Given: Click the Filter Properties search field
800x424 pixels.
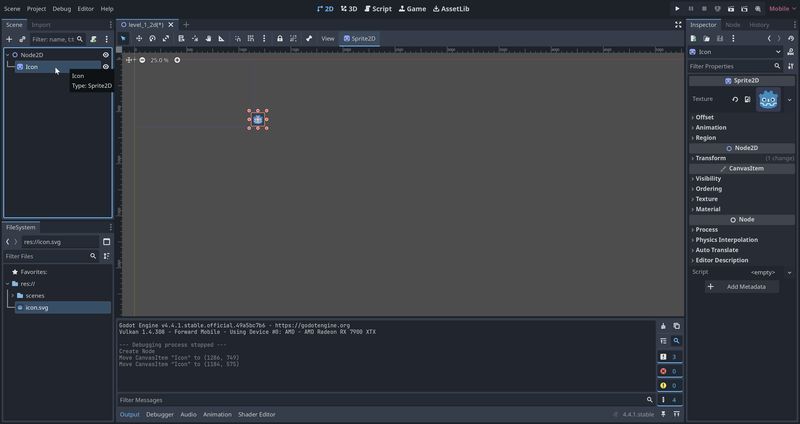Looking at the screenshot, I should (735, 66).
